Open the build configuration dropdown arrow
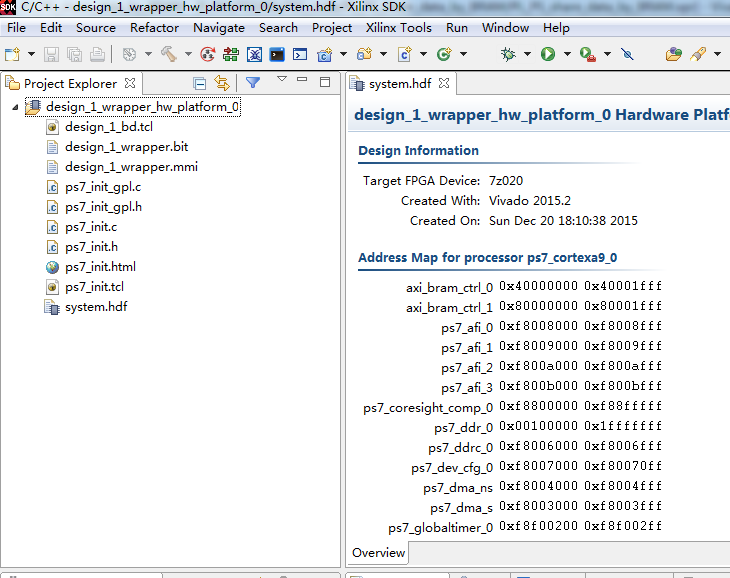 [x=148, y=54]
